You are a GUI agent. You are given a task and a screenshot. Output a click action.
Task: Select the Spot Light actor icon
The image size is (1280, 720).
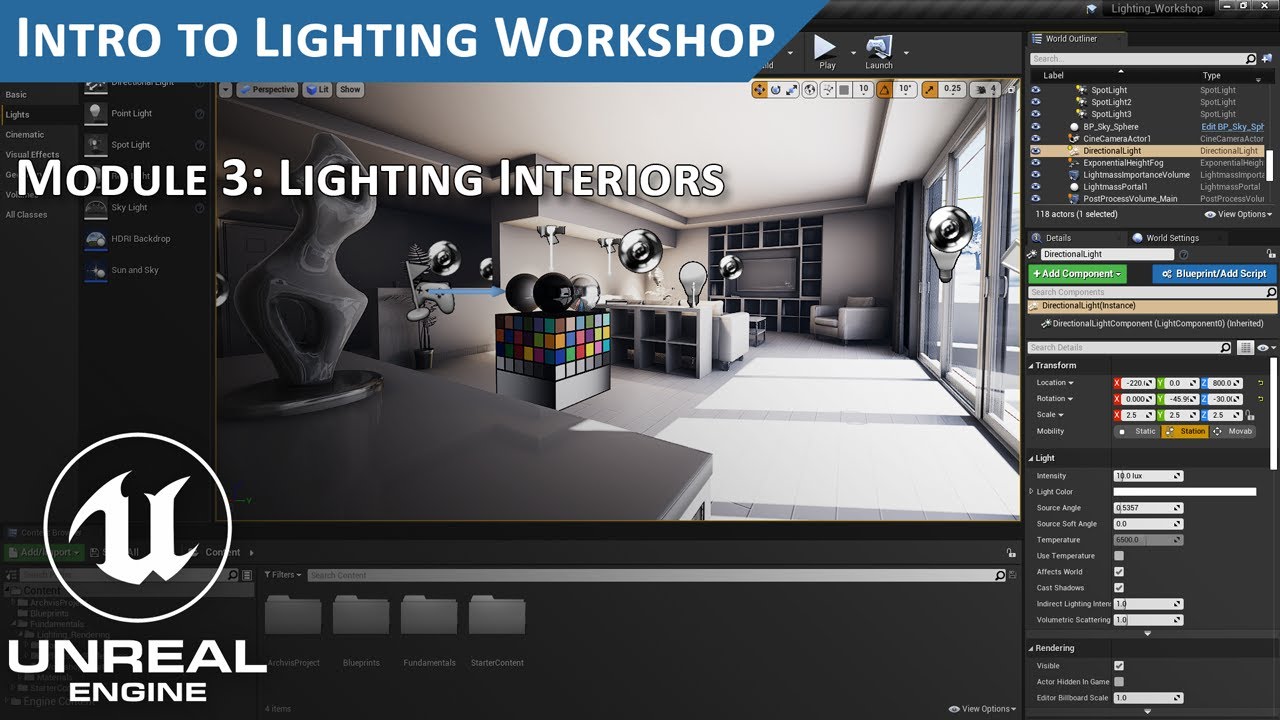click(96, 144)
